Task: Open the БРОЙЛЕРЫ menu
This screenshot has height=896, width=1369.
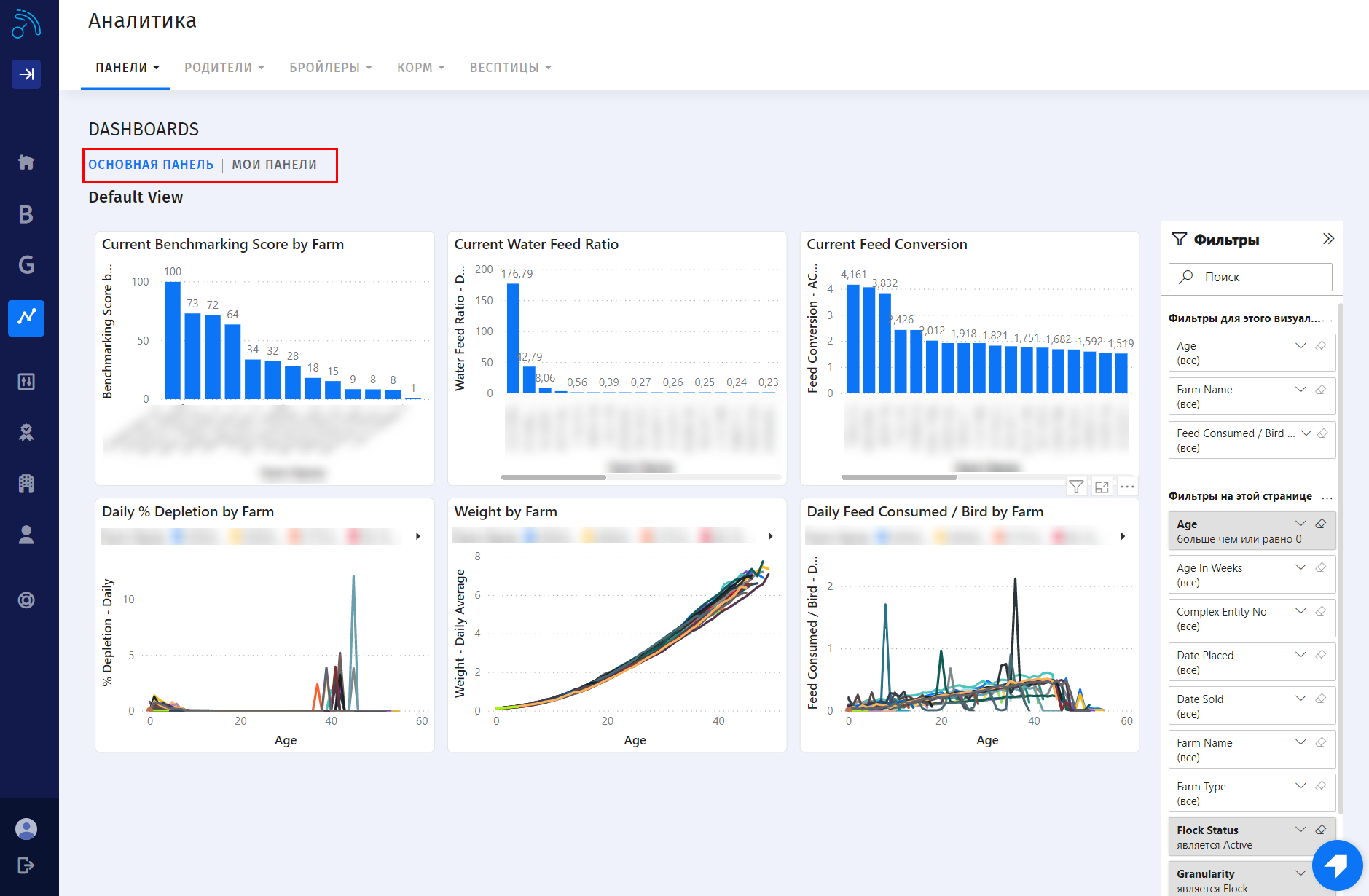Action: coord(331,68)
